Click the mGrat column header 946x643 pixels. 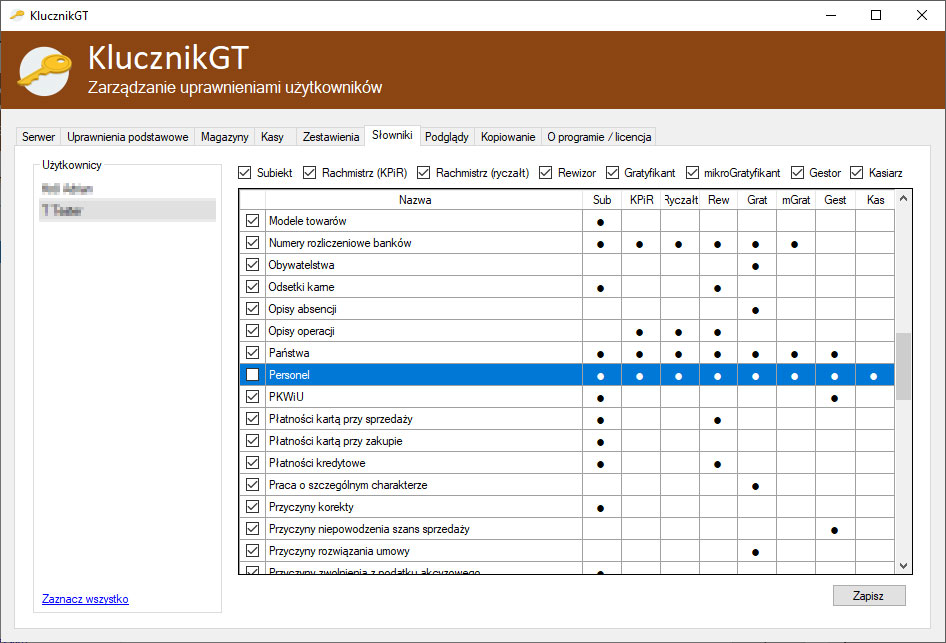coord(796,200)
